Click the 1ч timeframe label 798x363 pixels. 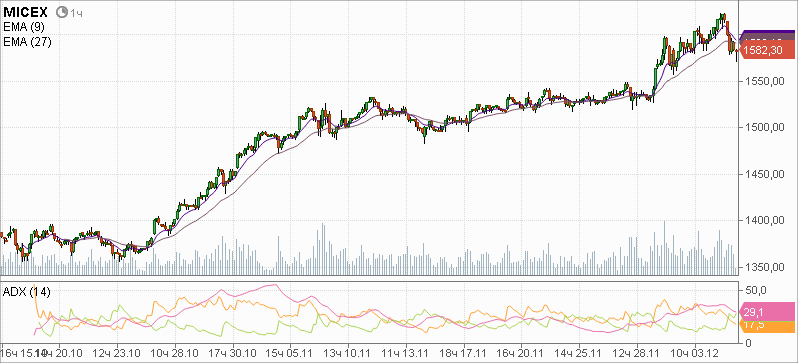[x=76, y=13]
